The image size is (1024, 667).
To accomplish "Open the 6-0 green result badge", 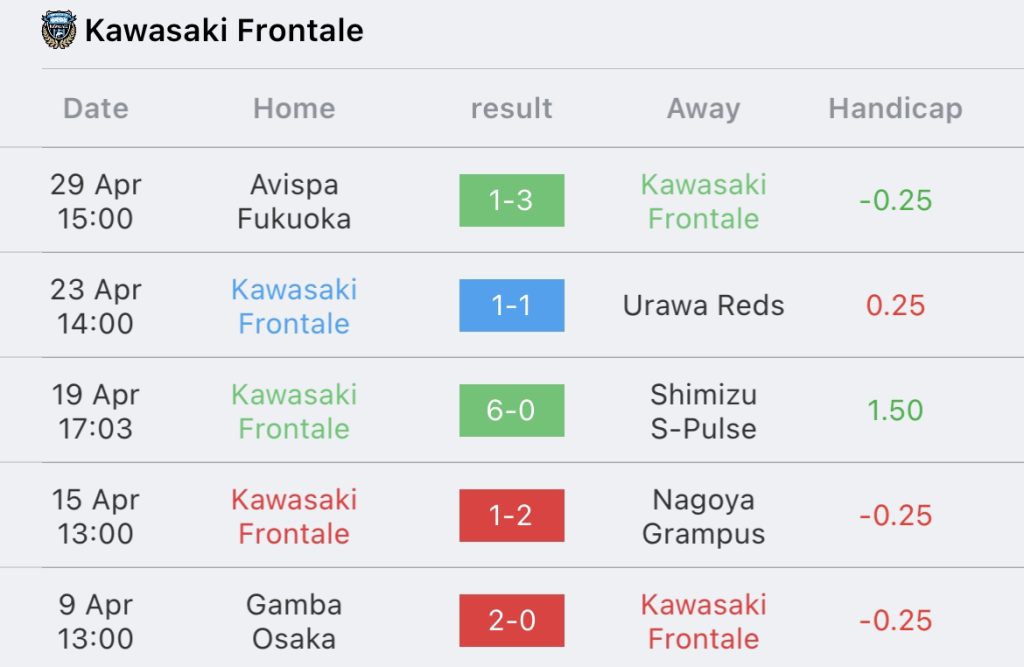I will coord(511,411).
